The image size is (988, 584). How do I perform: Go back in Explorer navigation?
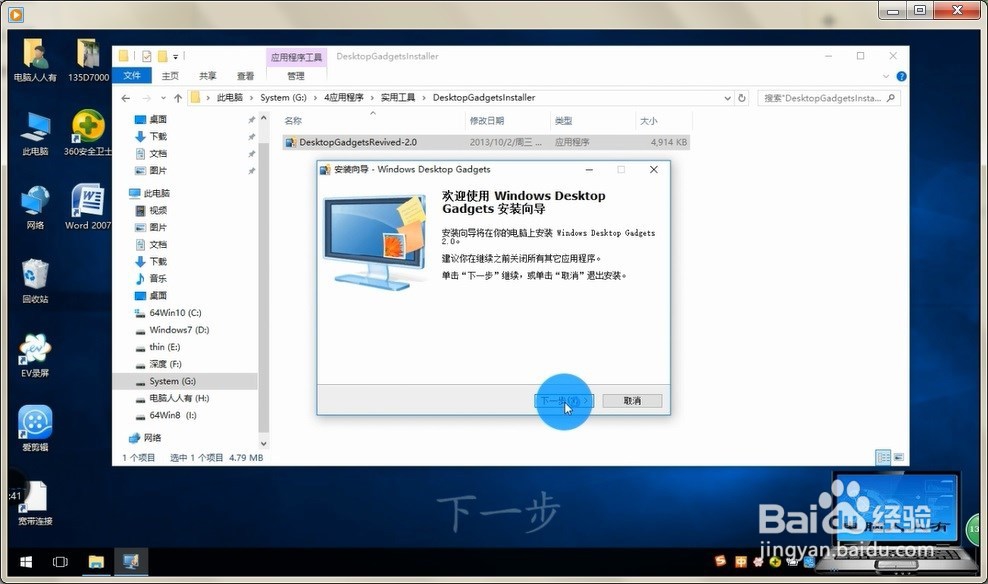point(126,98)
